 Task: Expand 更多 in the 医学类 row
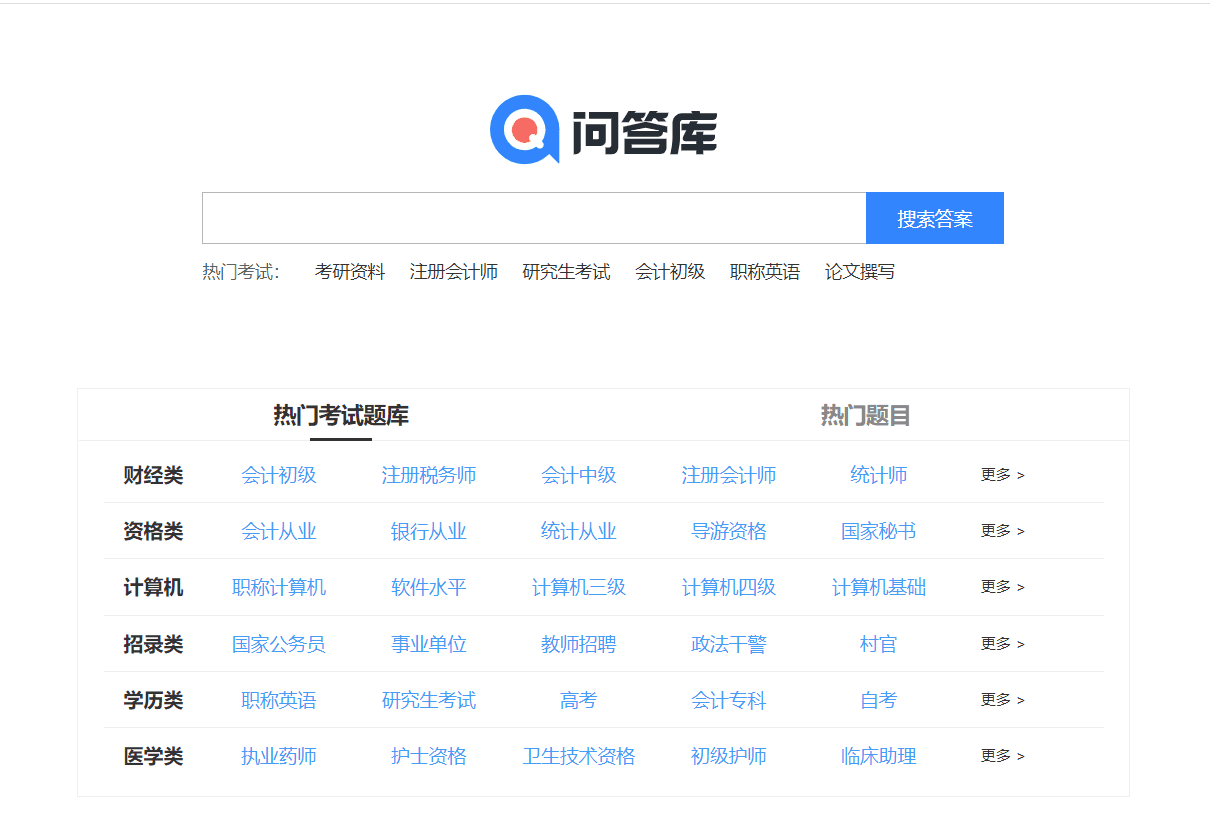[x=1002, y=756]
